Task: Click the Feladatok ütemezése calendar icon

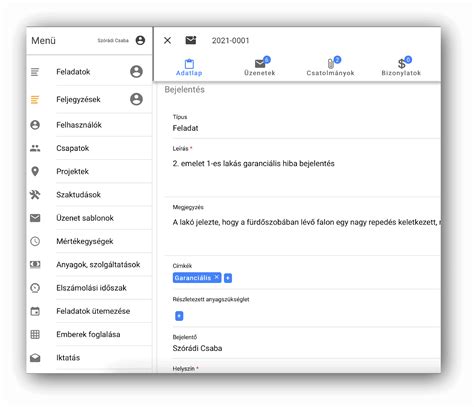Action: click(x=35, y=311)
